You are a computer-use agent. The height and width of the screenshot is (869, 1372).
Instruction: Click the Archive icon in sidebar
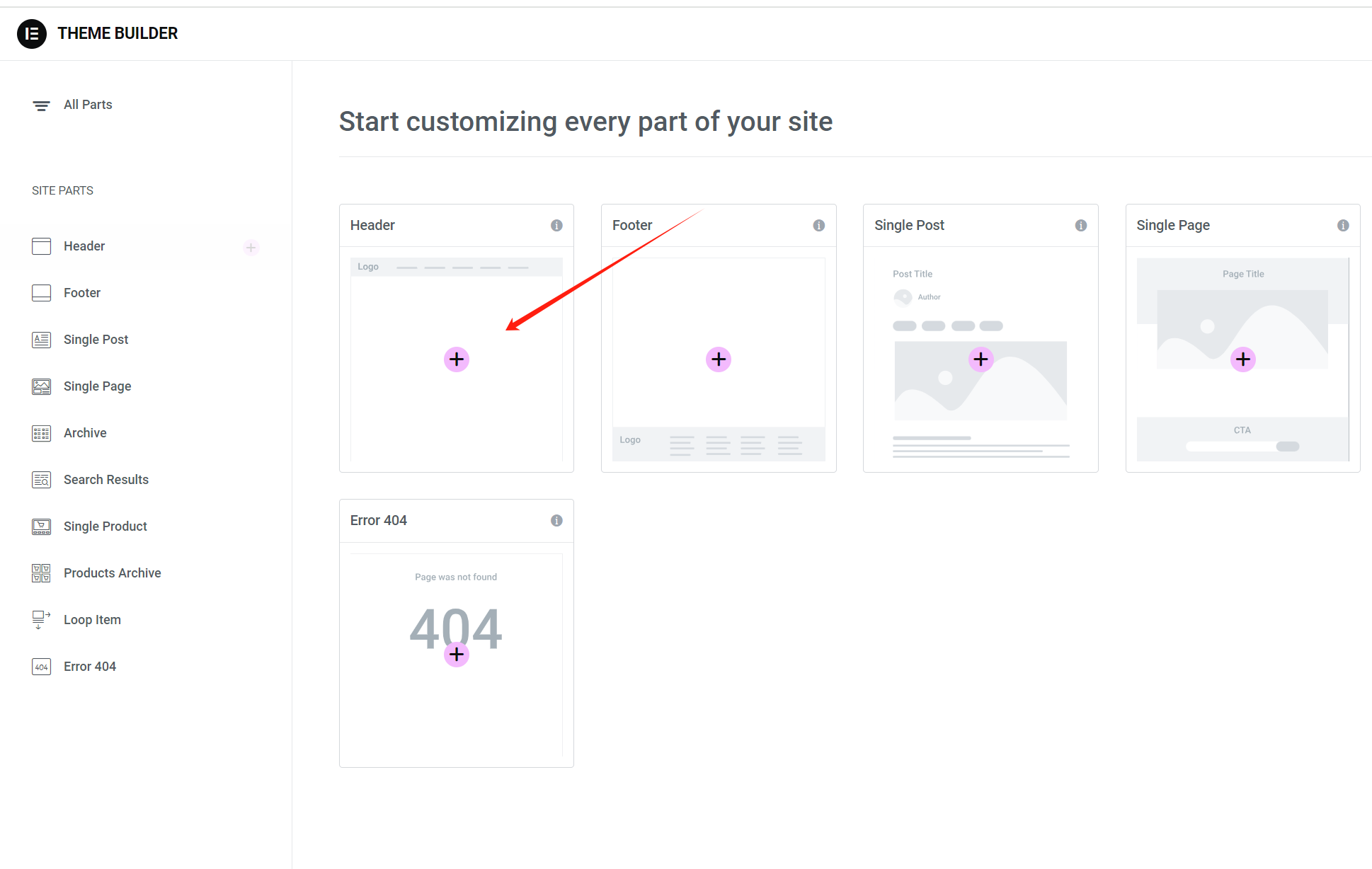[40, 432]
